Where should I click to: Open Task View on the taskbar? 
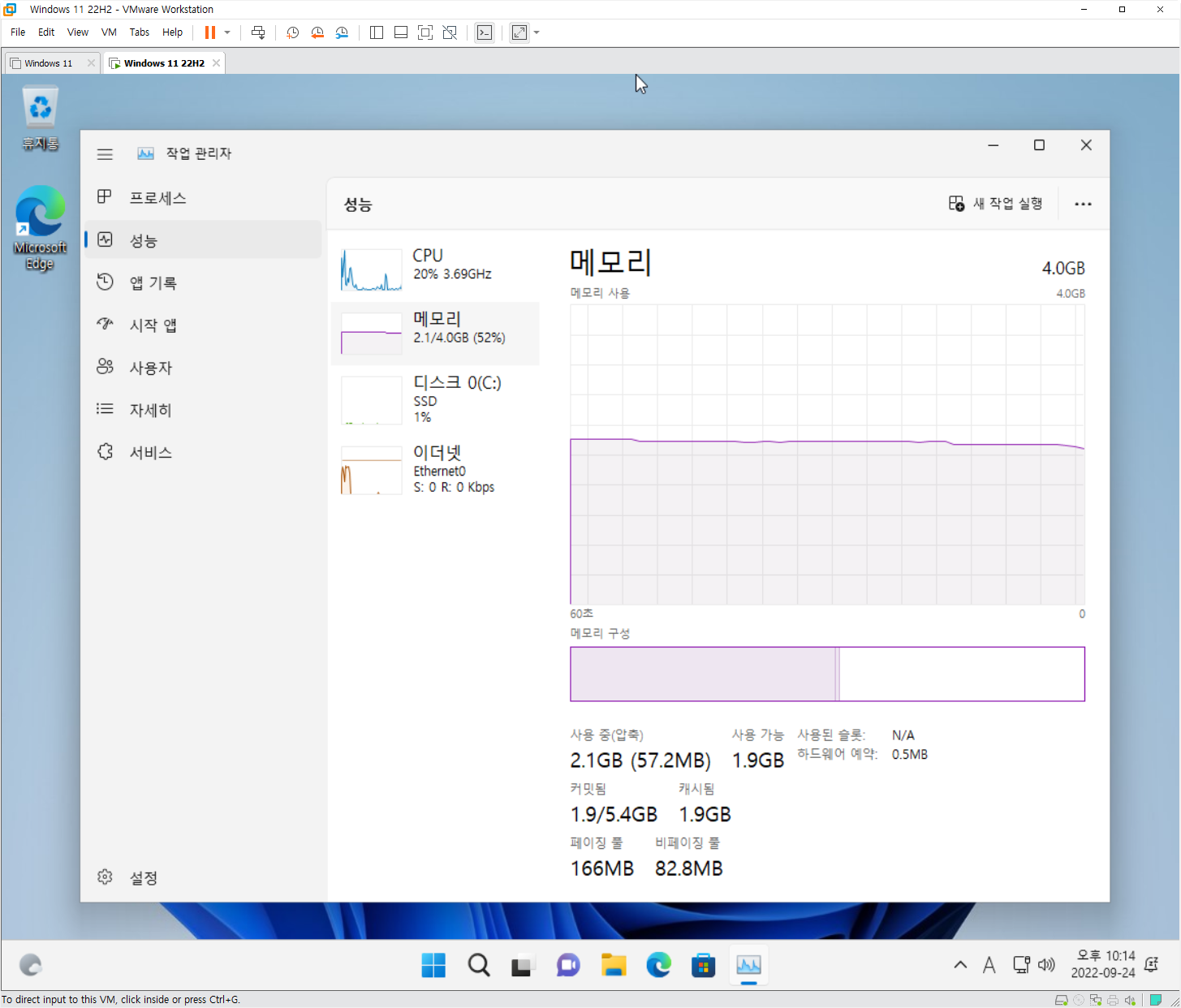[x=521, y=965]
